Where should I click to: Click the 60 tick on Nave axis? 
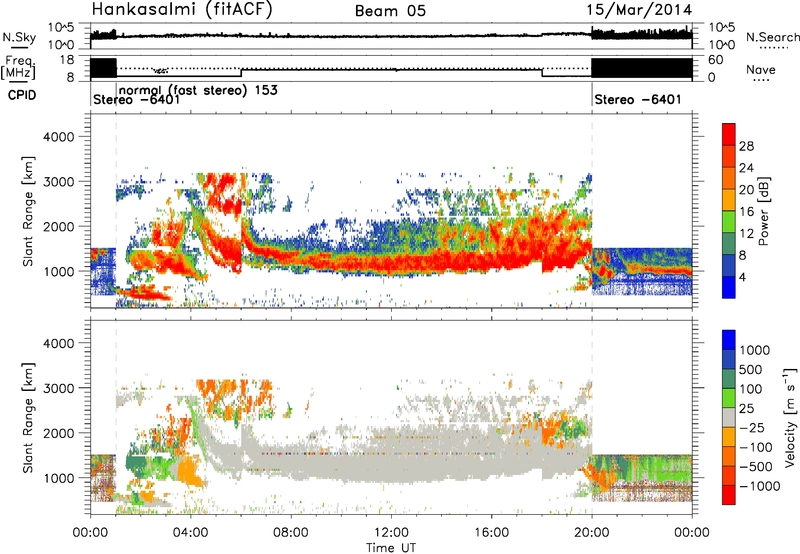point(715,60)
